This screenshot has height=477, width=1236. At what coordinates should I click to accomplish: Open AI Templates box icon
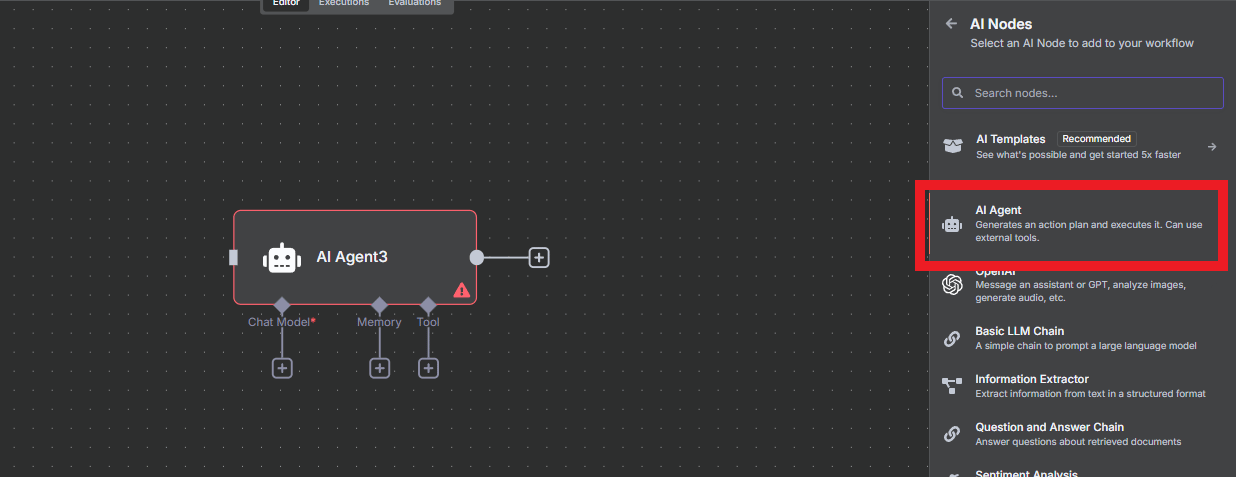[x=953, y=146]
